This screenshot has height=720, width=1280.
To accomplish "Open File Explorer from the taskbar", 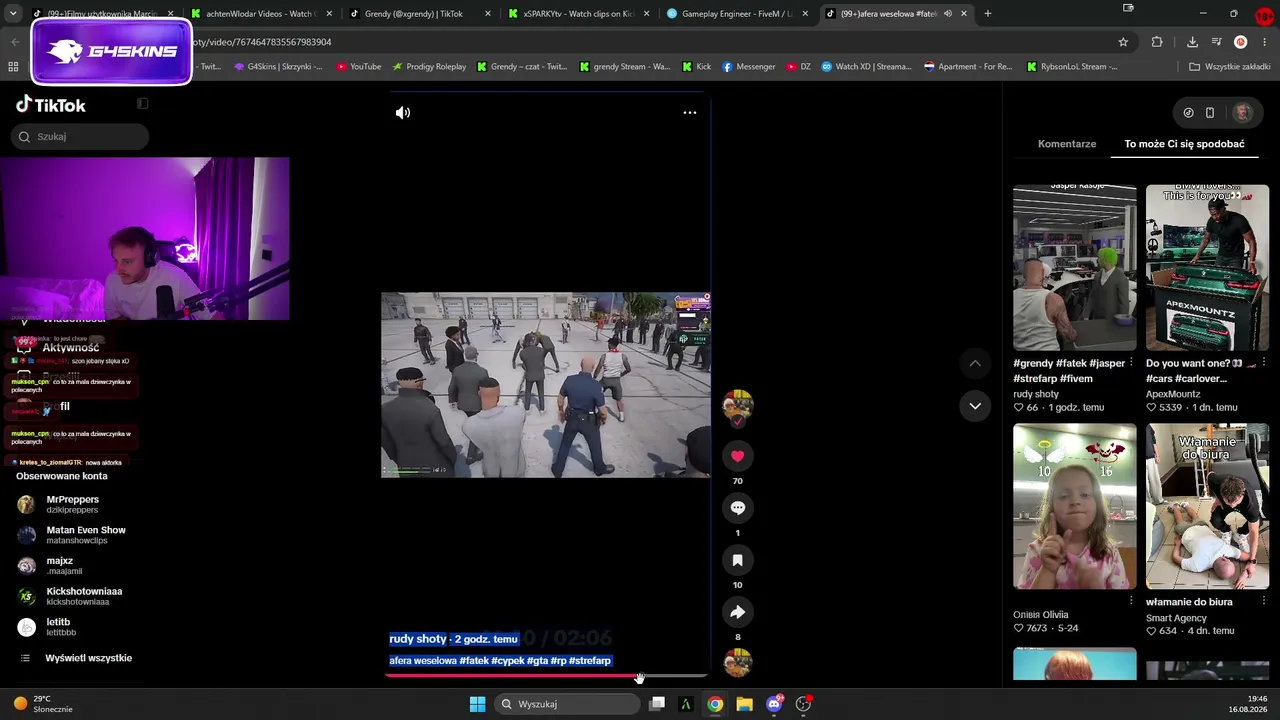I will tap(744, 704).
